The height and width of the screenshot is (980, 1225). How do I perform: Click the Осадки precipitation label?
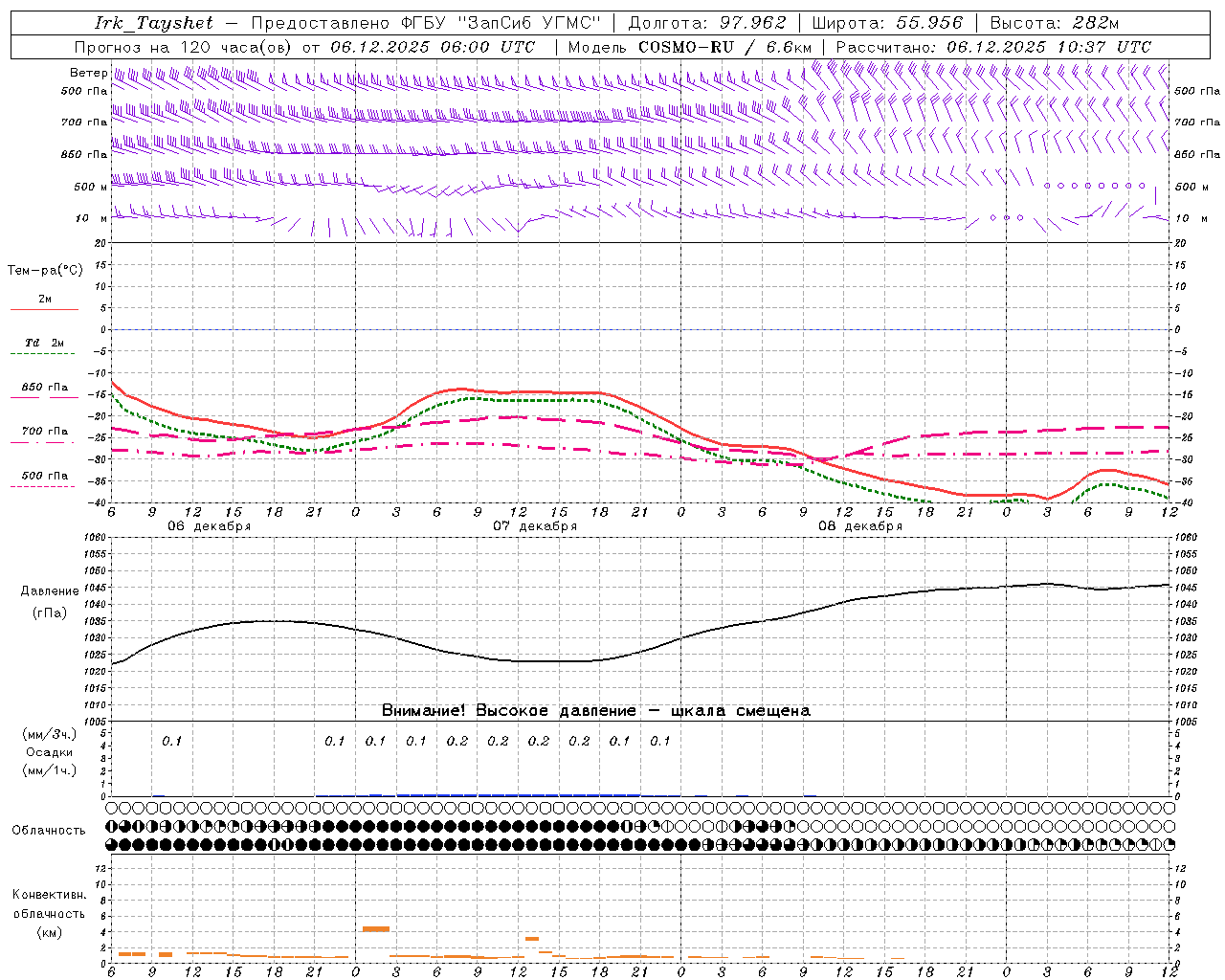50,752
